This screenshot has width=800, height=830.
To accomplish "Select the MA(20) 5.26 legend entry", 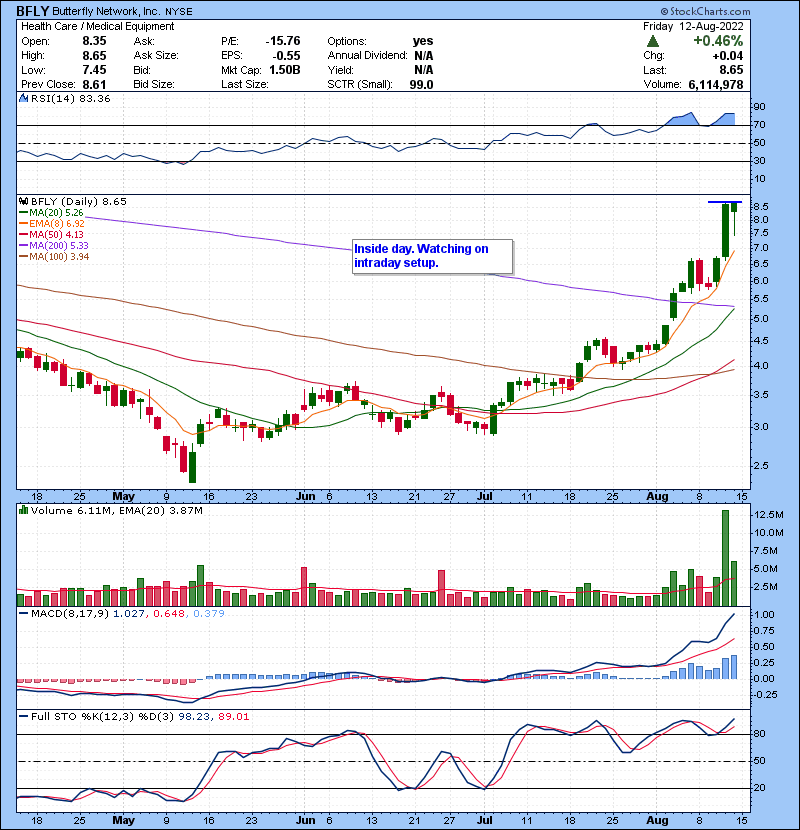I will click(x=52, y=213).
